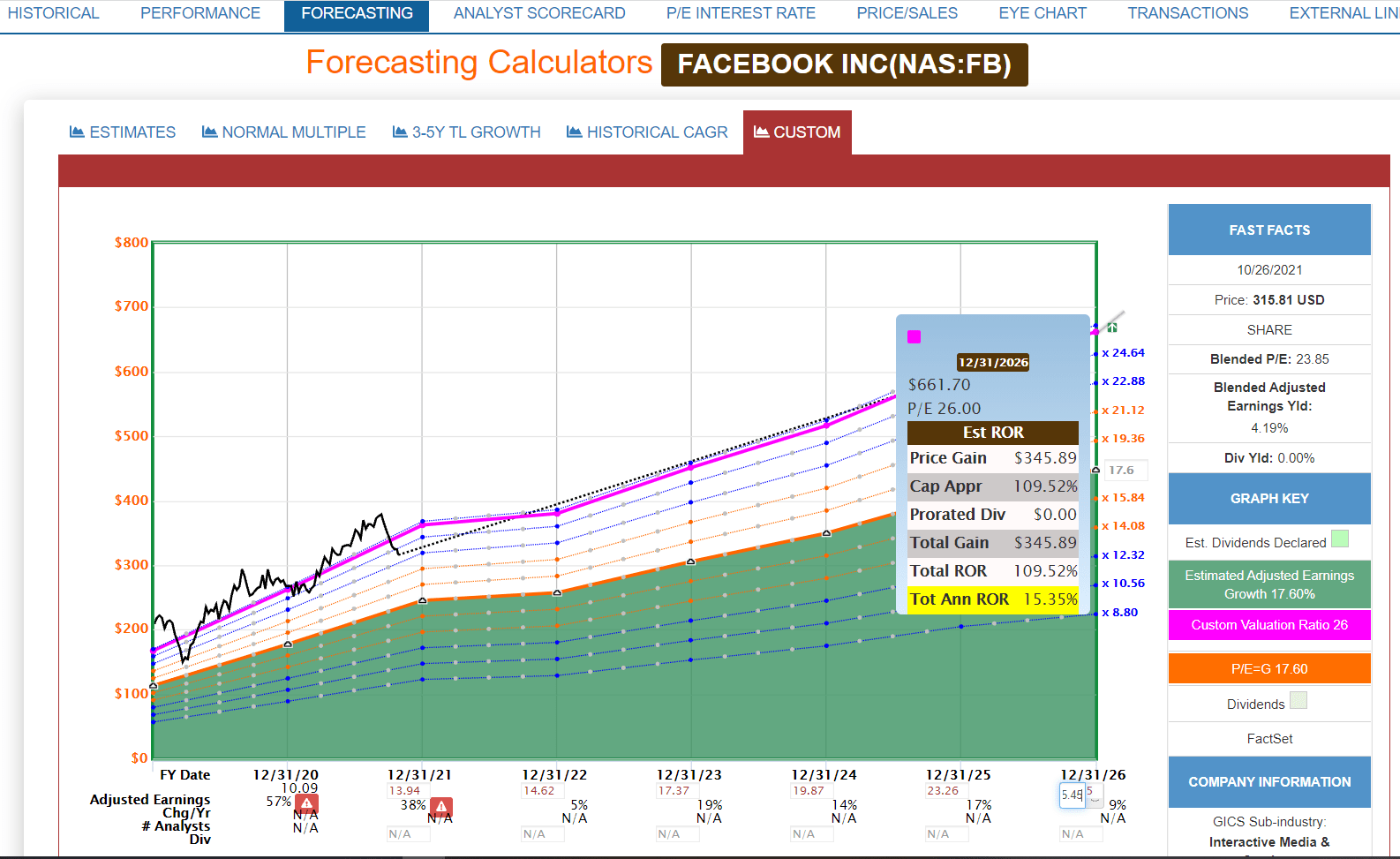The height and width of the screenshot is (859, 1400).
Task: Edit the 14.62 earnings input for 12/31/22
Action: 543,791
